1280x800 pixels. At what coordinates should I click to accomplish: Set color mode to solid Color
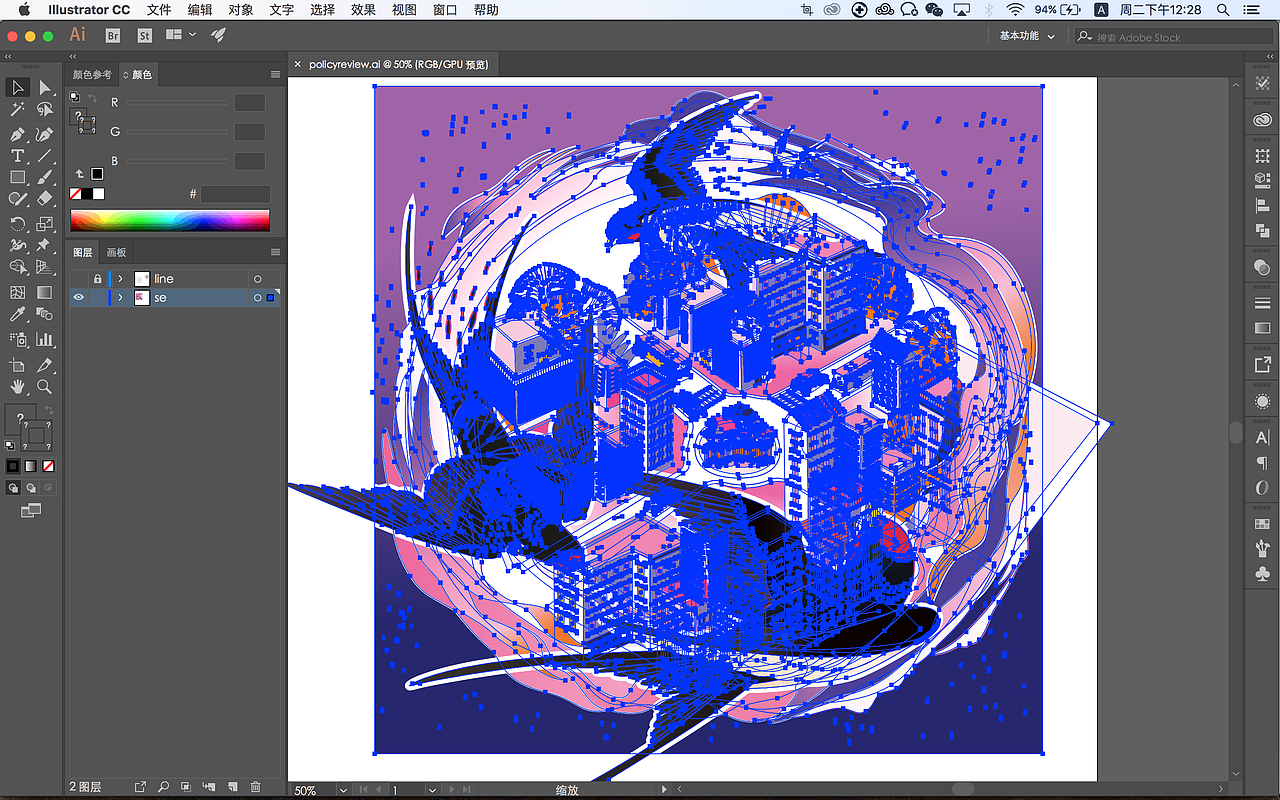click(x=13, y=466)
